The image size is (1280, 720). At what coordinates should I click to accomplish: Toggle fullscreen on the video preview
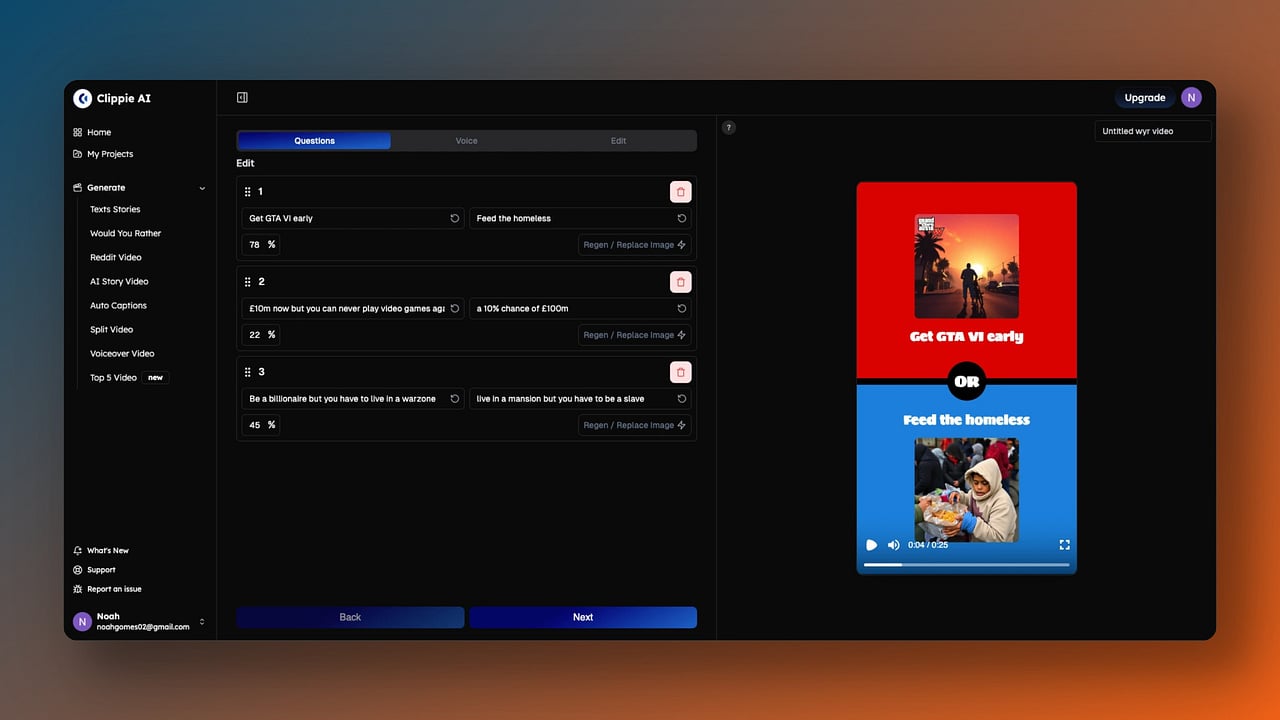(x=1064, y=545)
